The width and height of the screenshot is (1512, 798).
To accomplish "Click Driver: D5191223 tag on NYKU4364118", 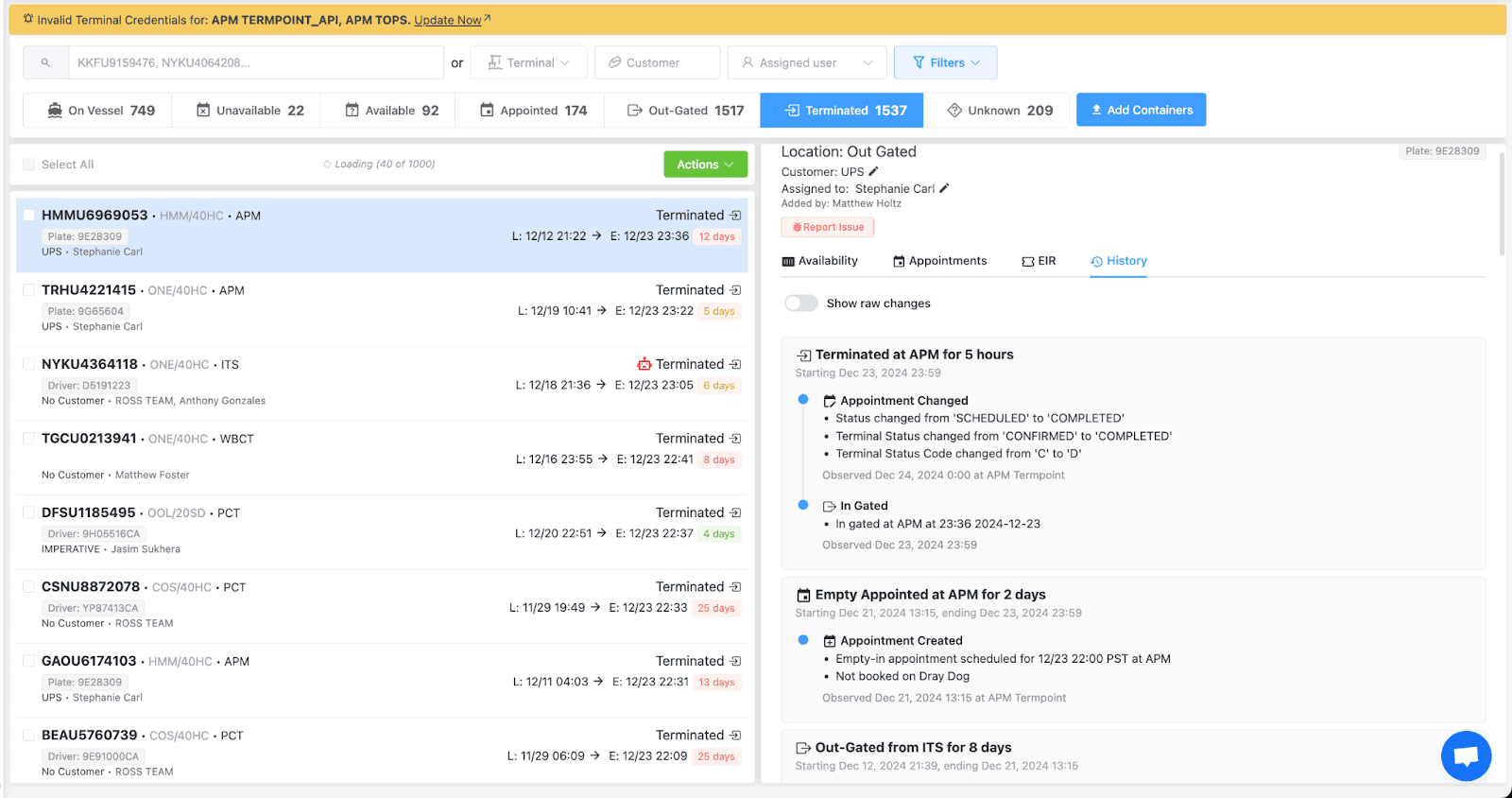I will point(89,386).
